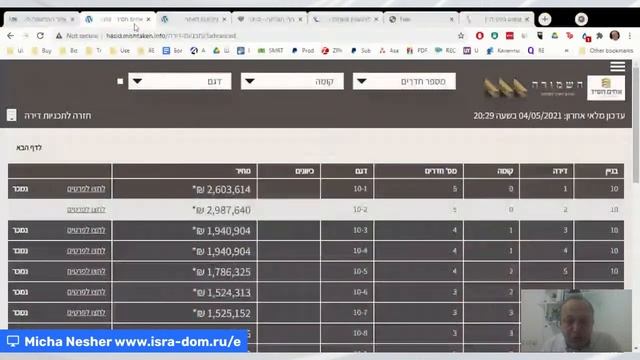Open details link for the 1,525,152 row

(x=86, y=312)
